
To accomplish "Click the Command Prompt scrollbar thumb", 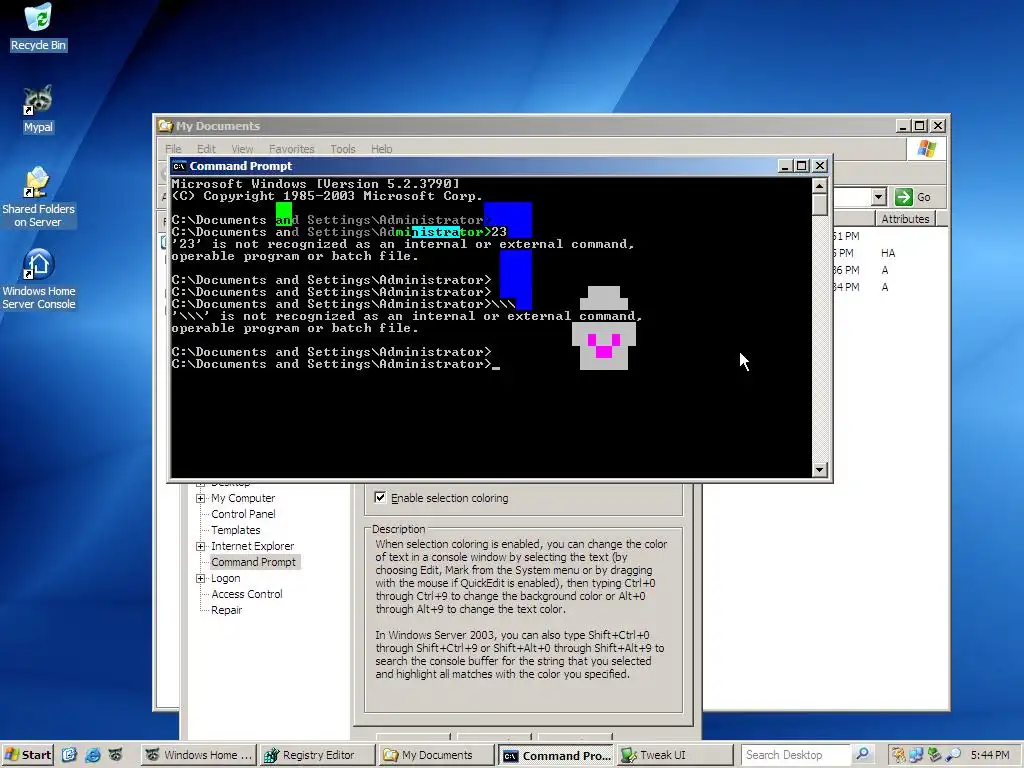I will (x=820, y=204).
